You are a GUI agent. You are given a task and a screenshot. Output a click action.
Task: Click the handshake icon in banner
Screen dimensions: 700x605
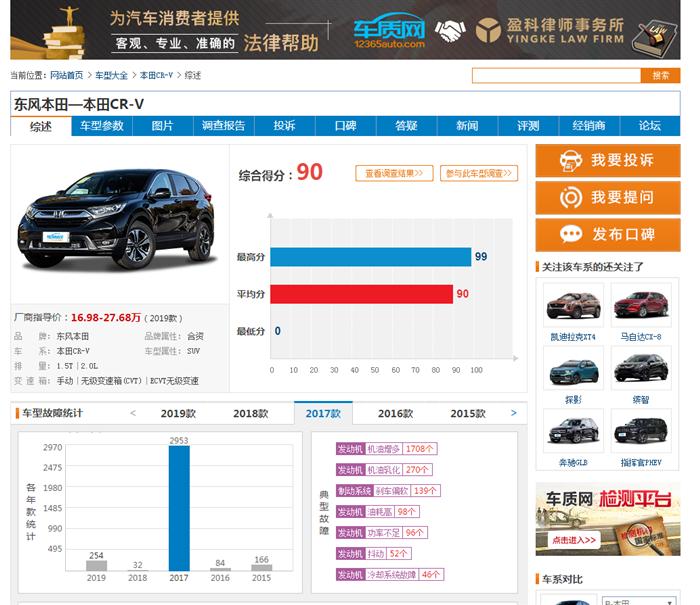click(450, 31)
